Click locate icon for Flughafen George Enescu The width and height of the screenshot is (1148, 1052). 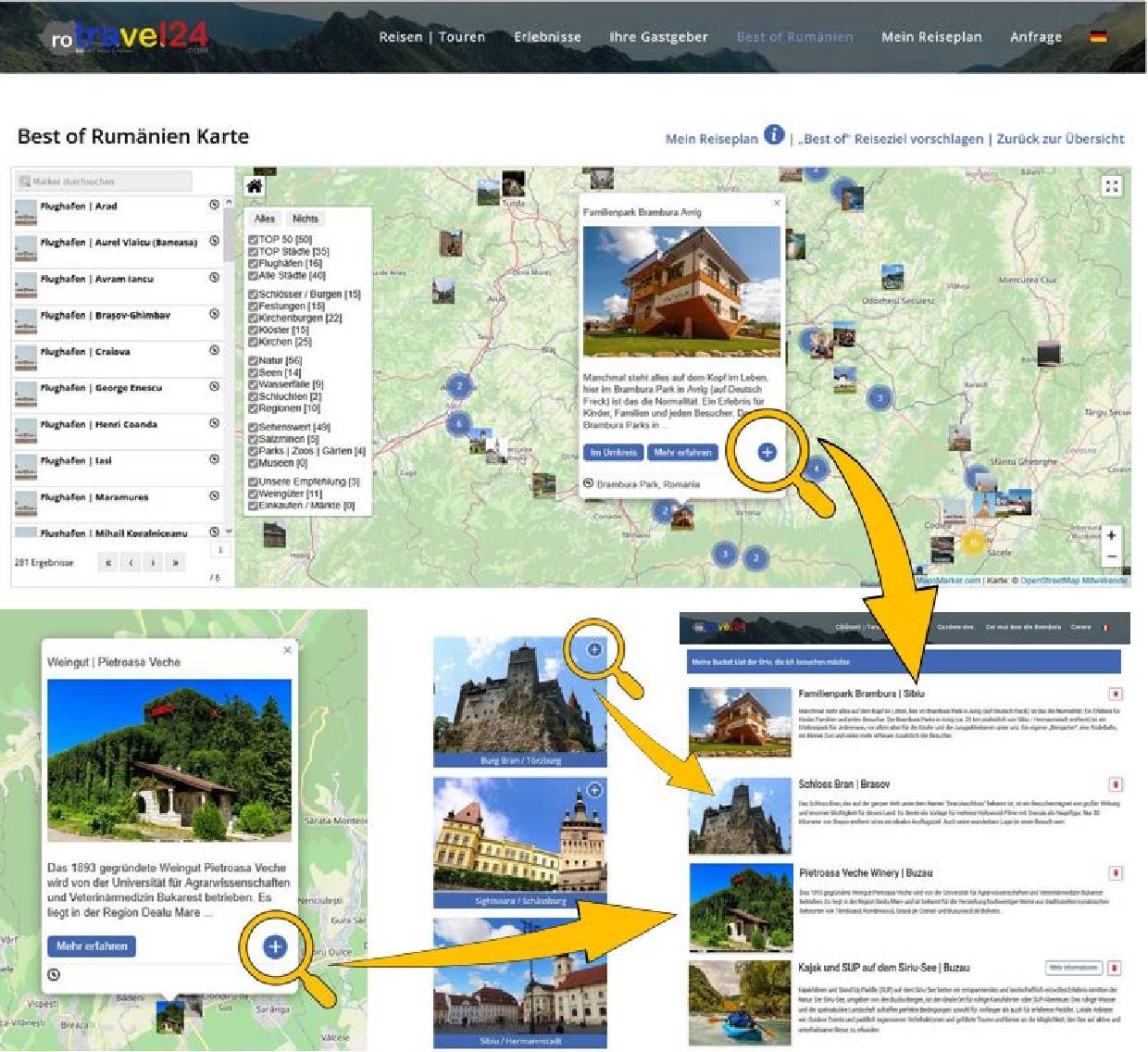[x=215, y=386]
